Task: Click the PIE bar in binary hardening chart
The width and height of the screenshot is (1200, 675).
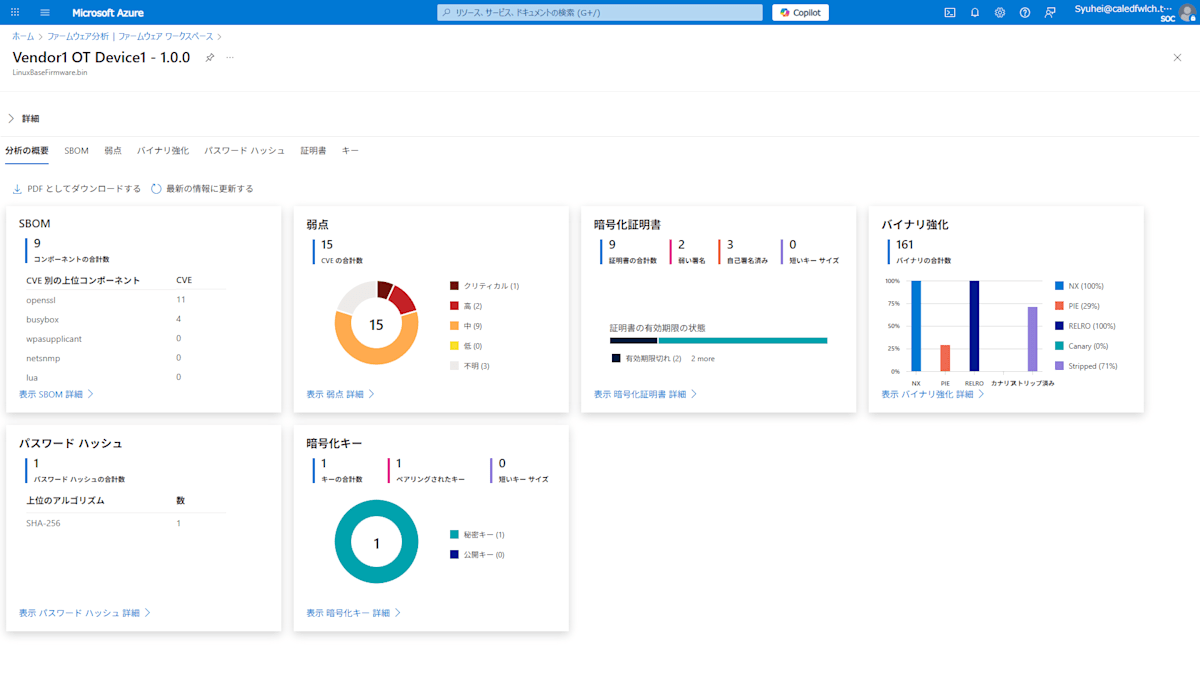Action: 945,358
